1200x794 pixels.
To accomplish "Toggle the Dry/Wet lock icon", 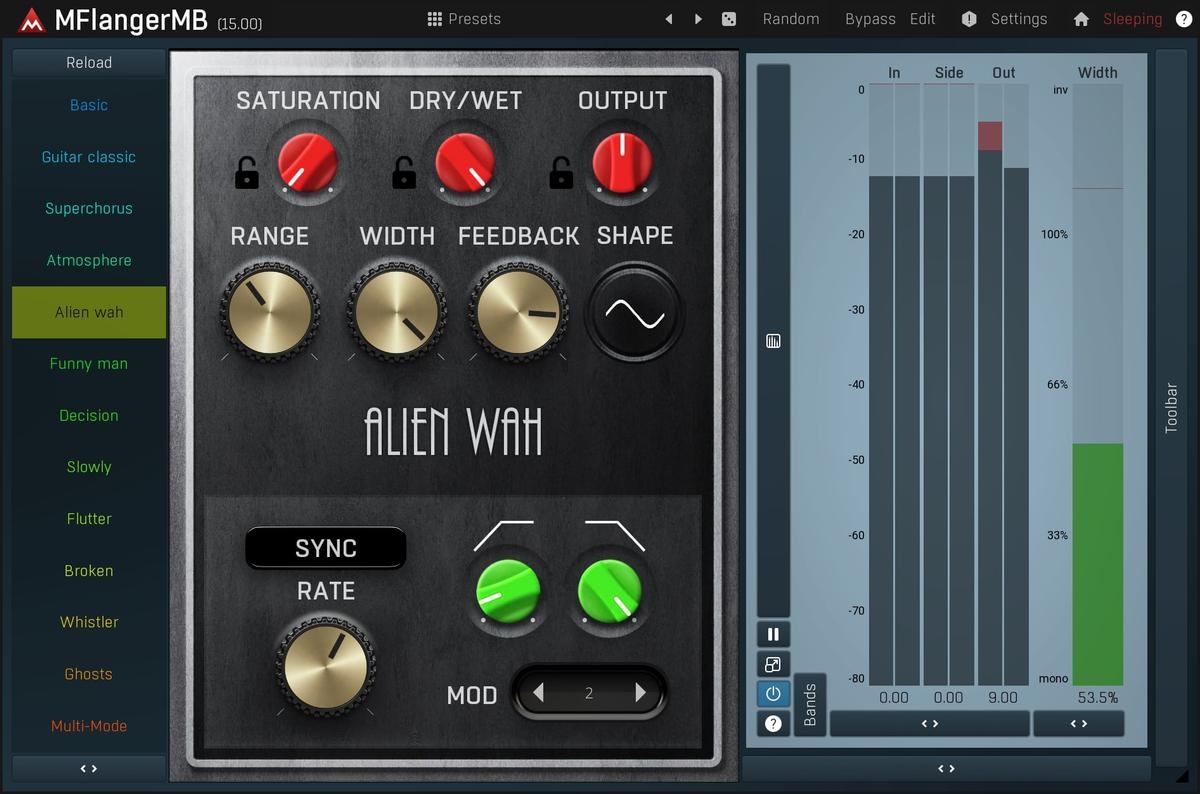I will click(404, 173).
